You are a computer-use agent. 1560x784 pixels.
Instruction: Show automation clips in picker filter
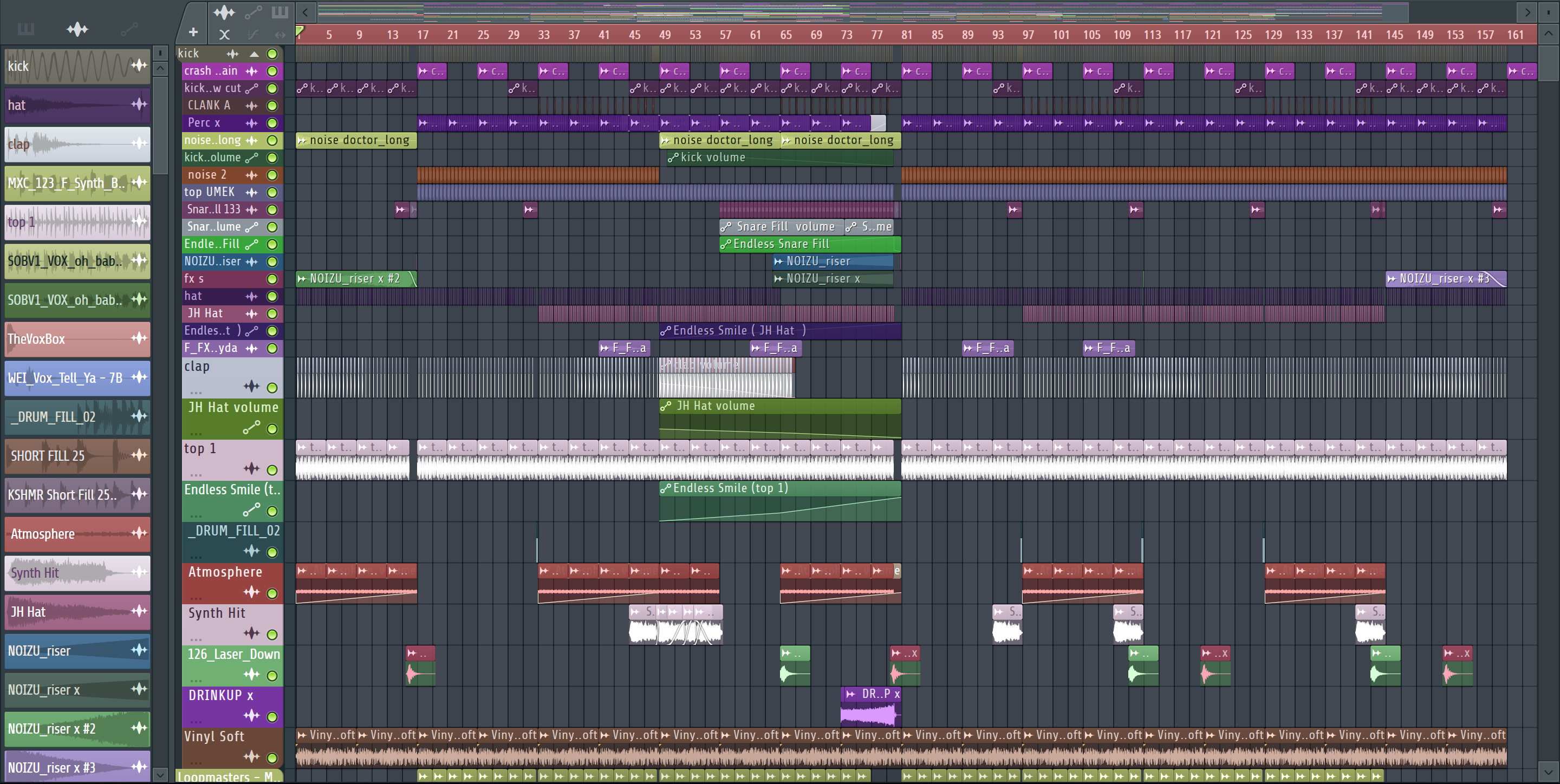[129, 29]
